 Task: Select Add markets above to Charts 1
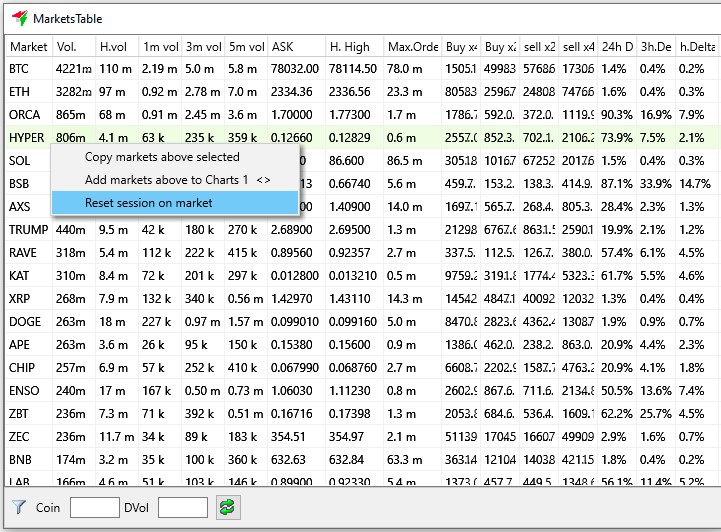pyautogui.click(x=177, y=180)
